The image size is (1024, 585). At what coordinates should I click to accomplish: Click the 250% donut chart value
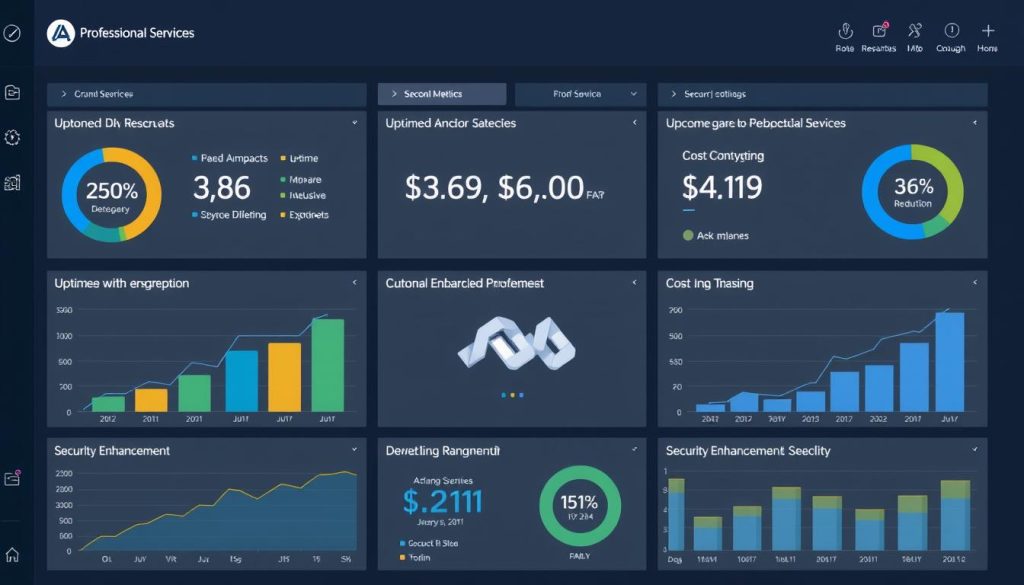point(111,190)
